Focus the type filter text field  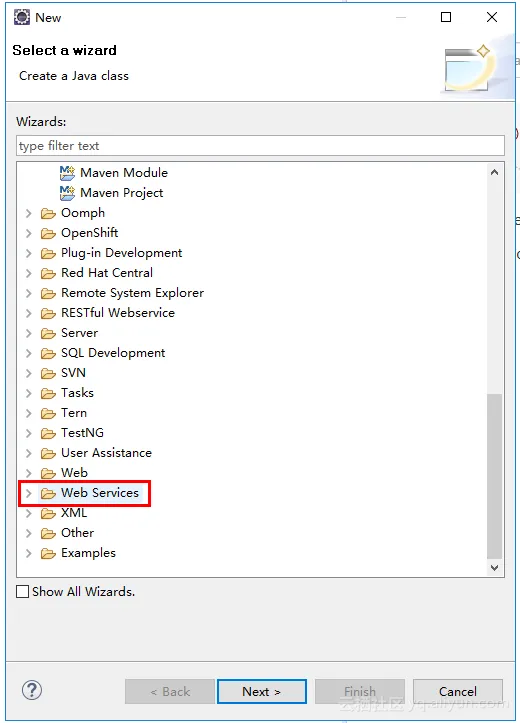[x=260, y=146]
